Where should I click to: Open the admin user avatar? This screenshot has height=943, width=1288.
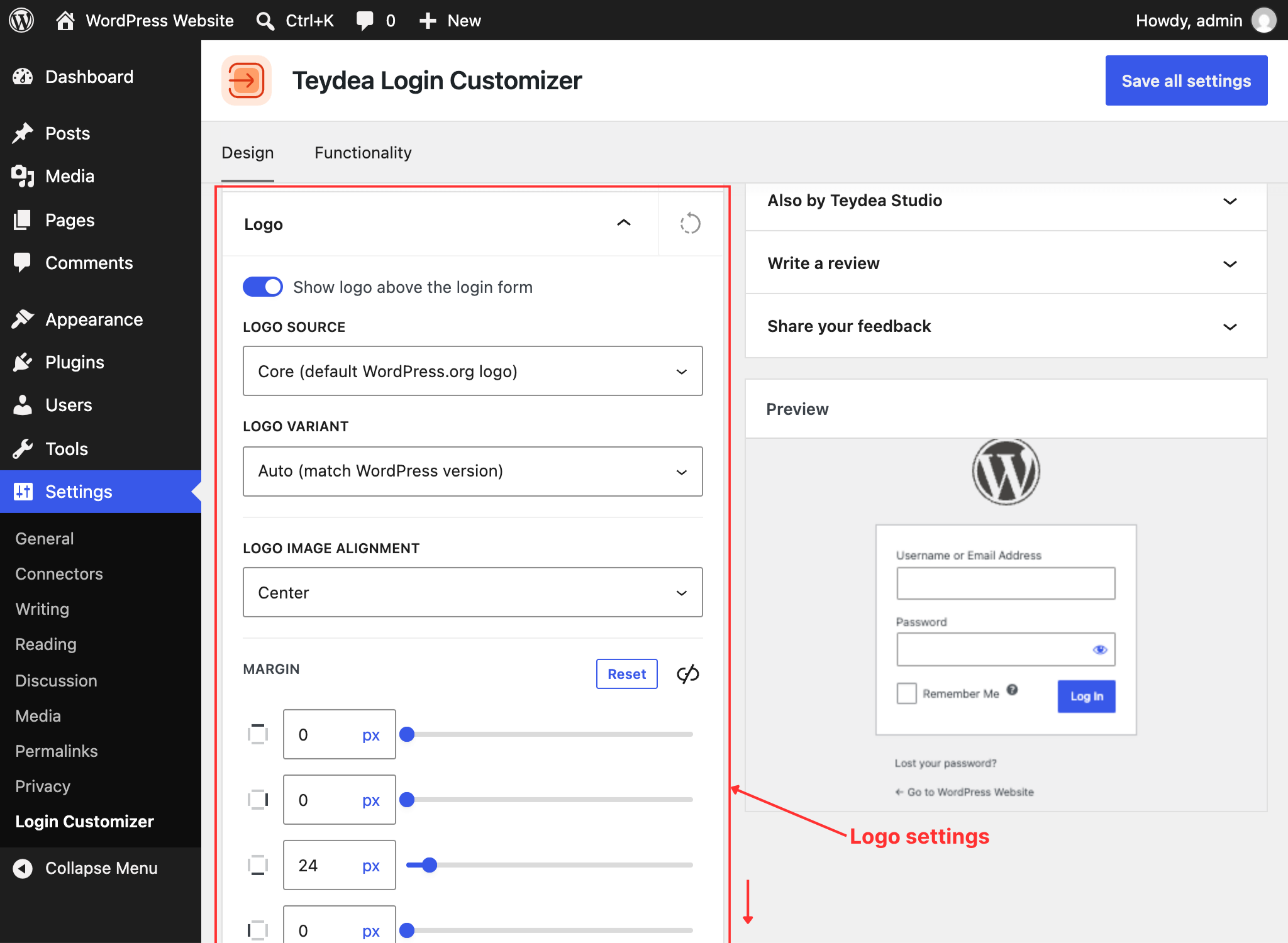(x=1264, y=20)
